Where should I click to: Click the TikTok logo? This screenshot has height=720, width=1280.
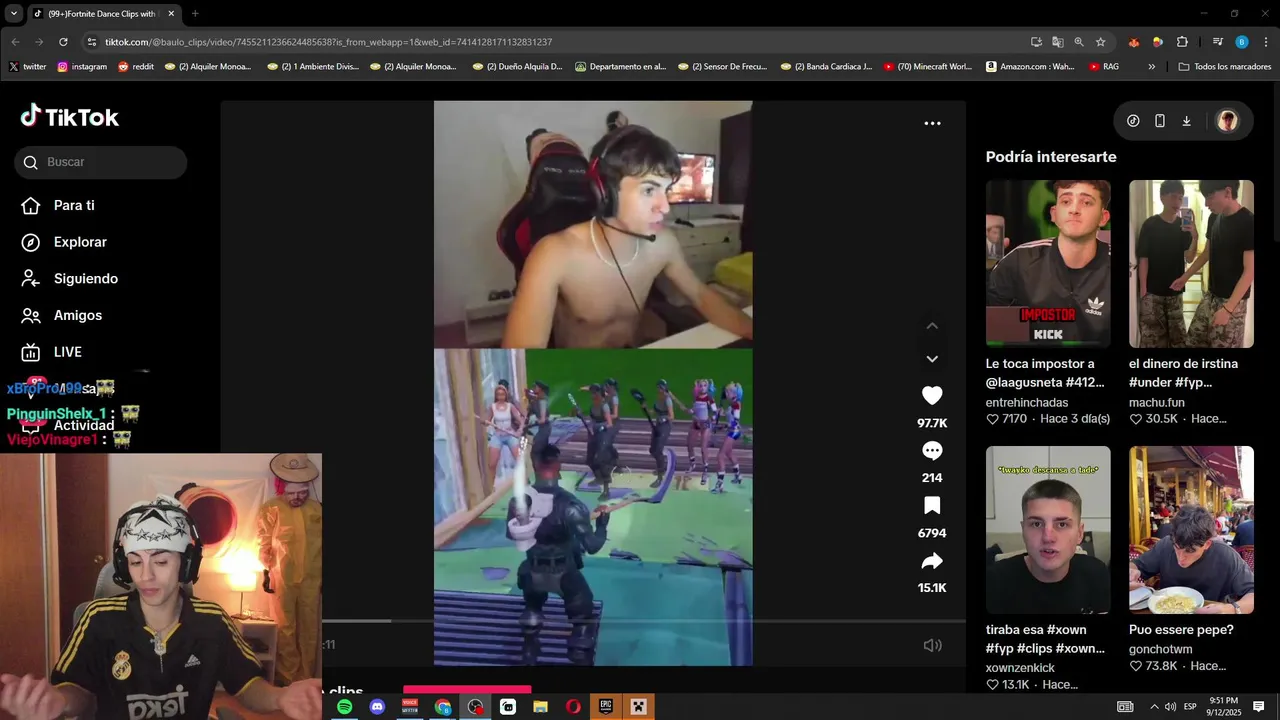(70, 116)
